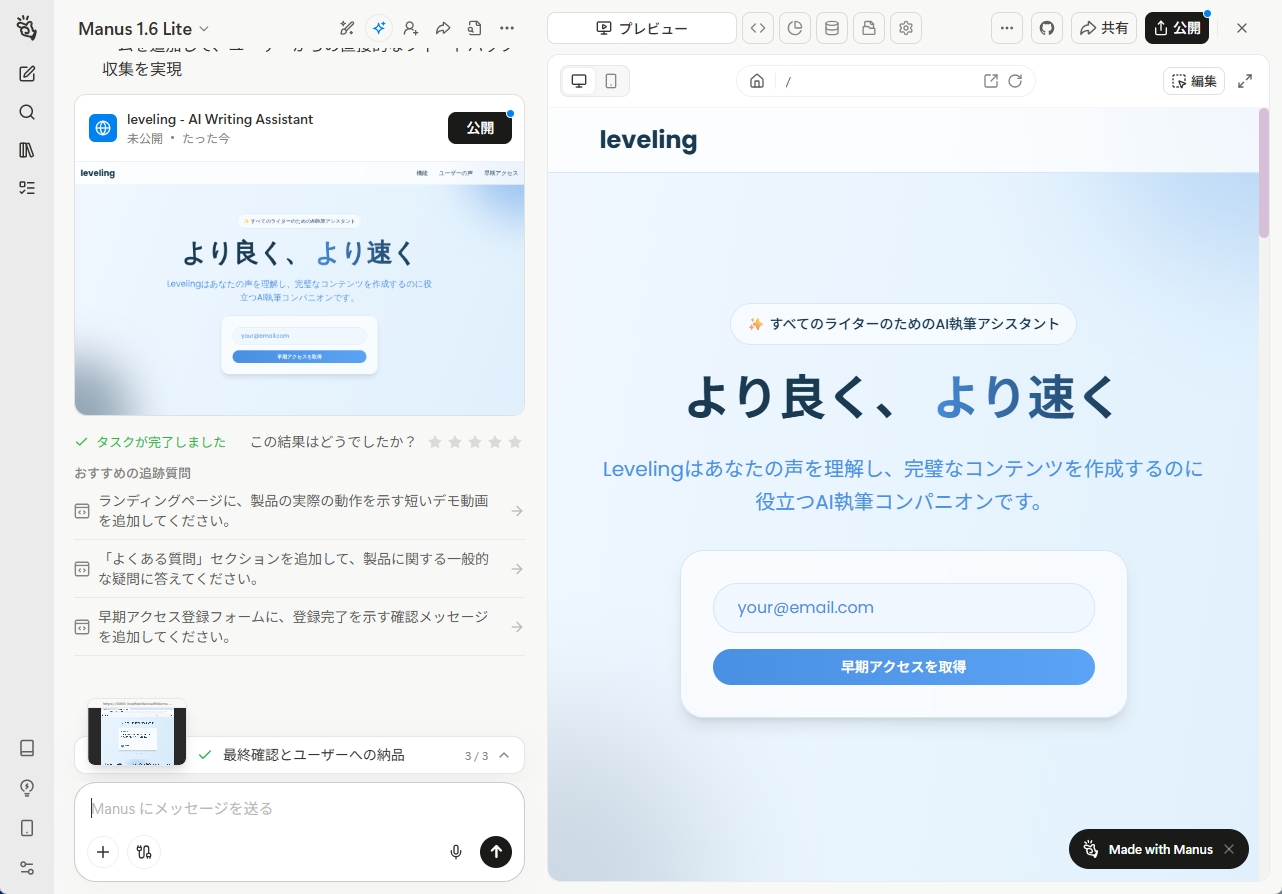Select the プレビュー tab

[642, 28]
